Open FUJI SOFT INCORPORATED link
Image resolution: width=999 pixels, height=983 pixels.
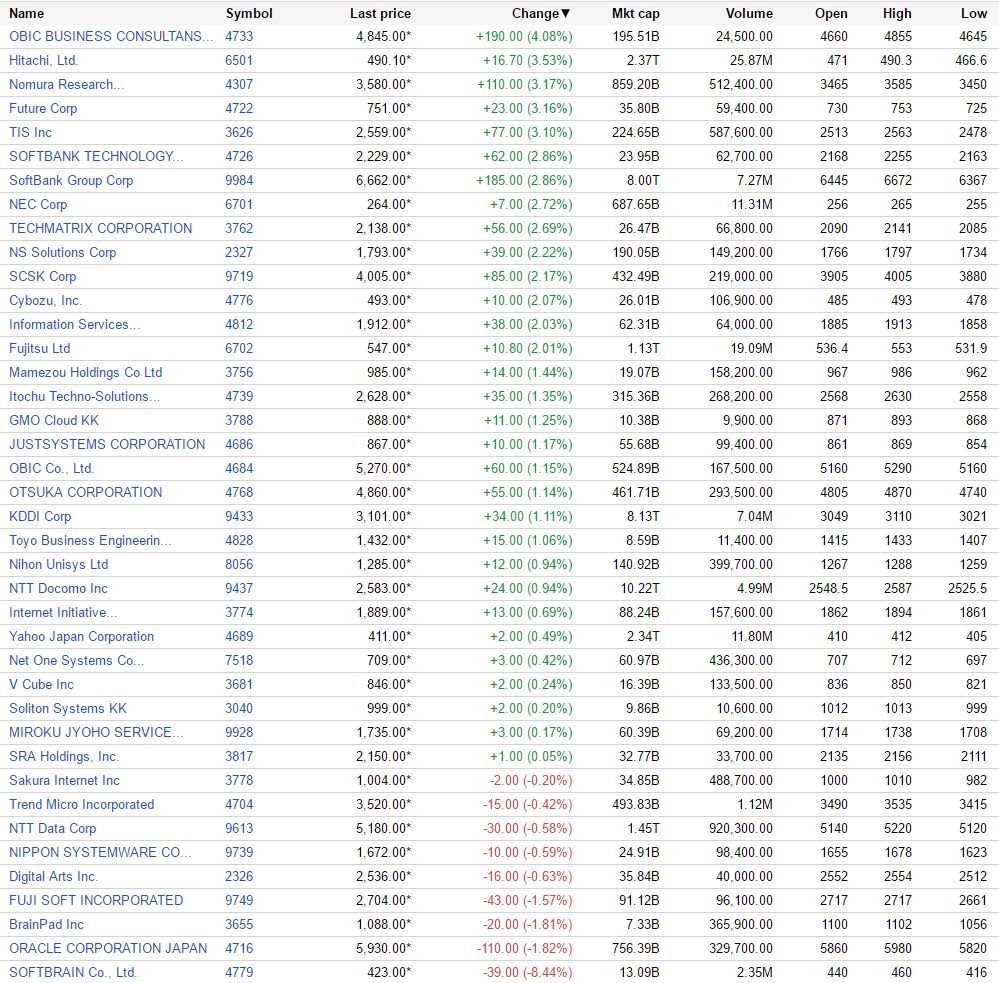pos(96,900)
